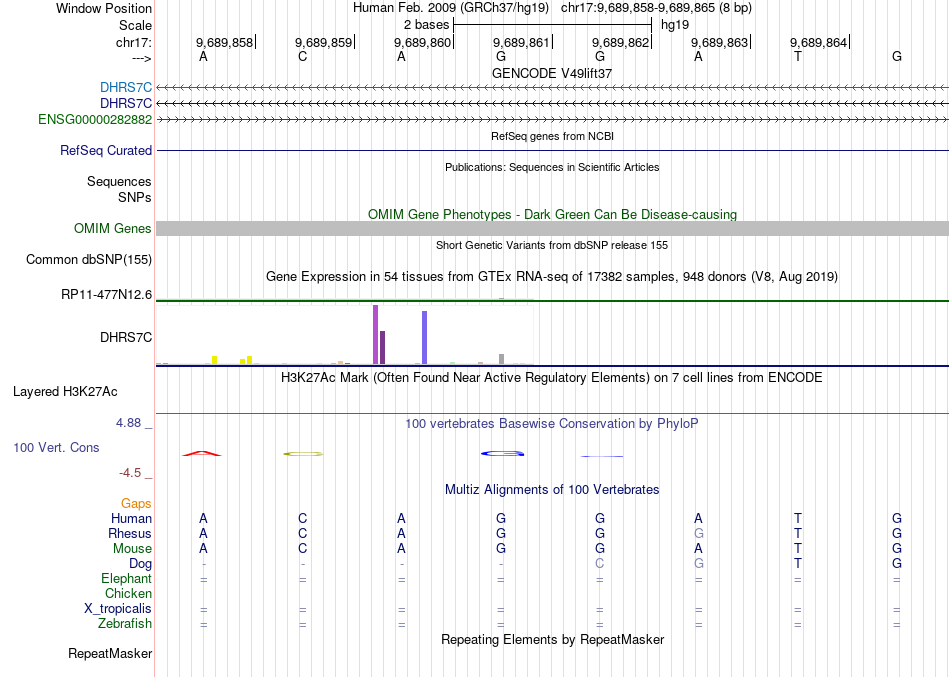The image size is (950, 677).
Task: Click the green ENSG00000282882 arrow track line
Action: [x=553, y=119]
